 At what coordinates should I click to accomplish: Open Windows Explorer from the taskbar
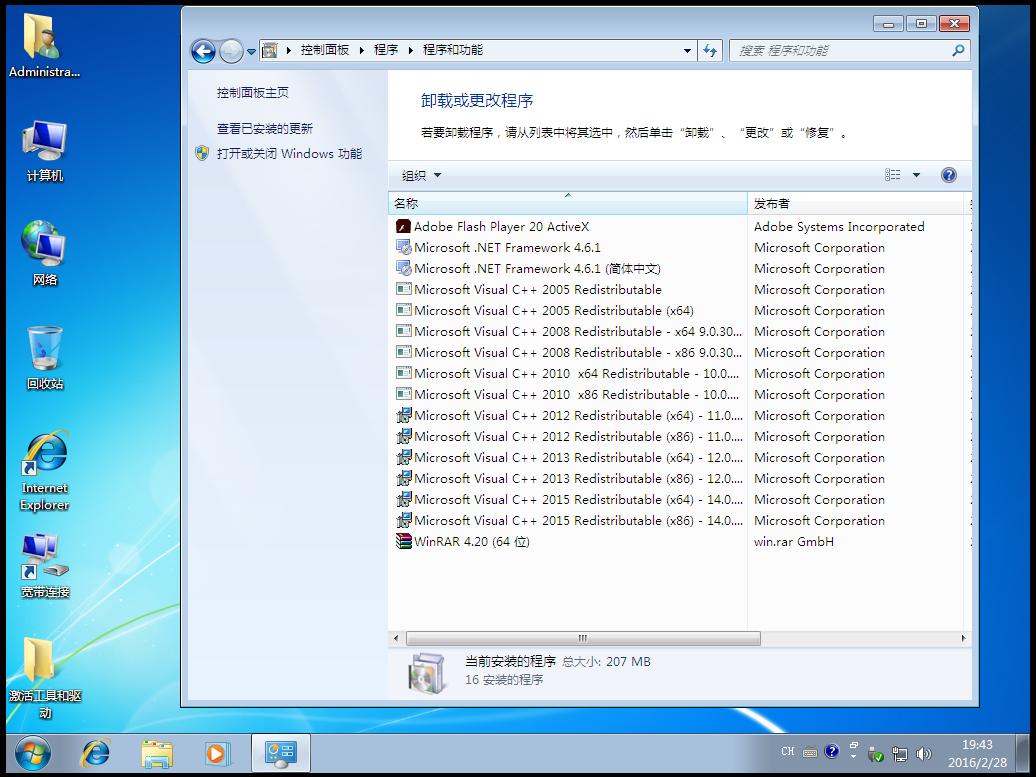click(157, 753)
